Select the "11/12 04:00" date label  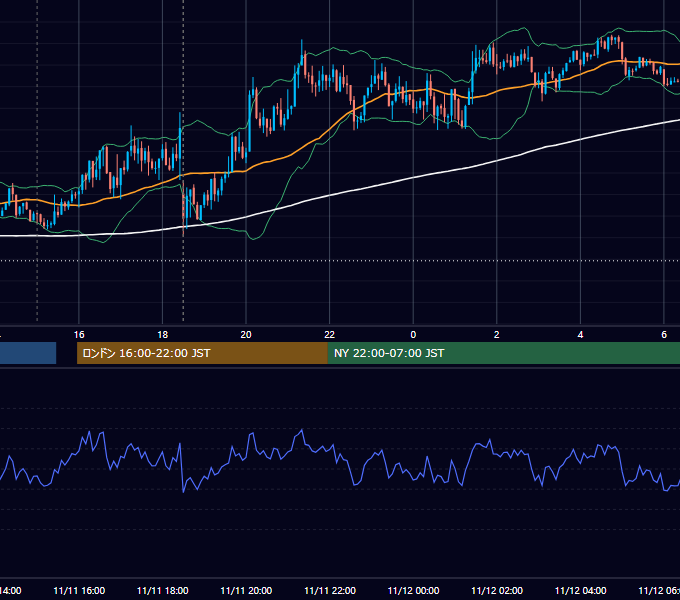pos(581,590)
